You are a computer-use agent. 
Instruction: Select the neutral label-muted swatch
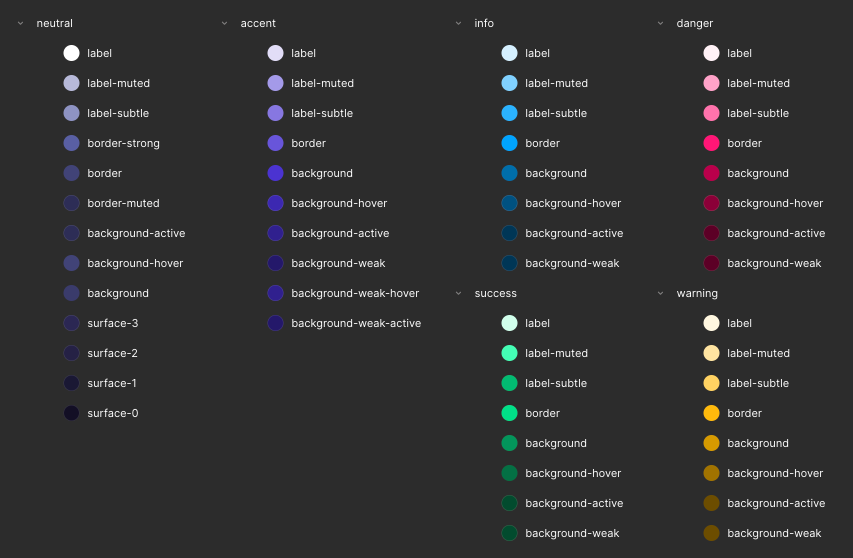click(71, 83)
